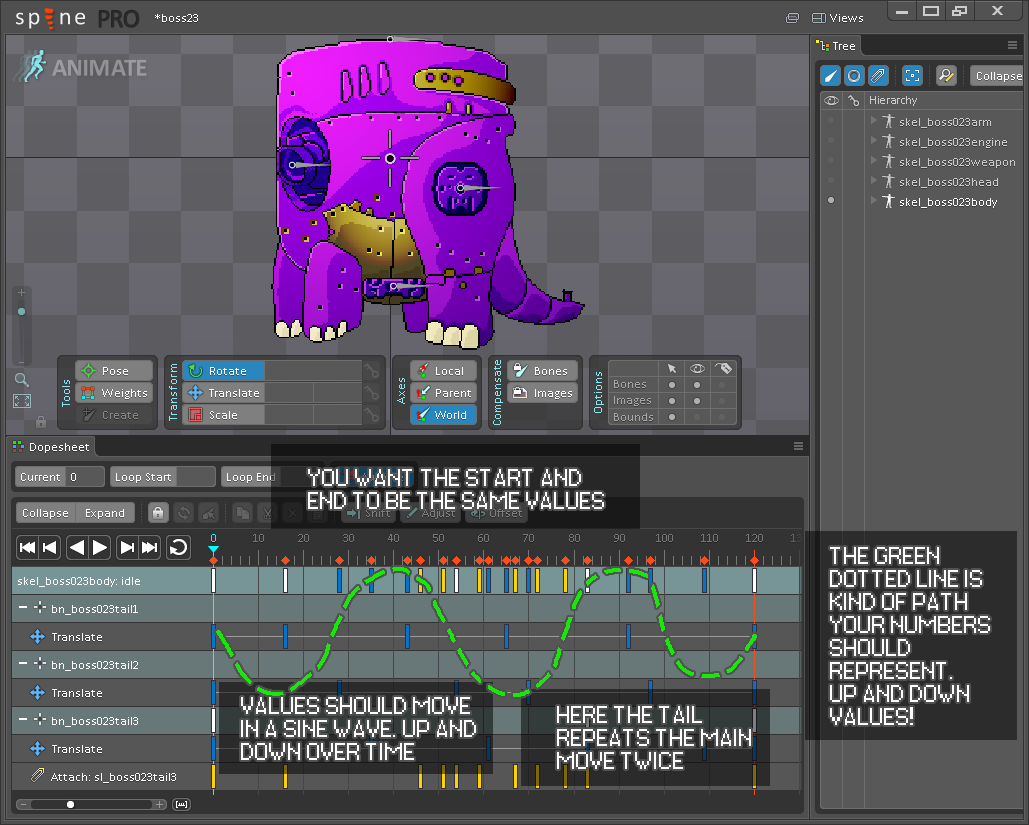This screenshot has width=1029, height=825.
Task: Click the Loop Start input field
Action: click(196, 477)
